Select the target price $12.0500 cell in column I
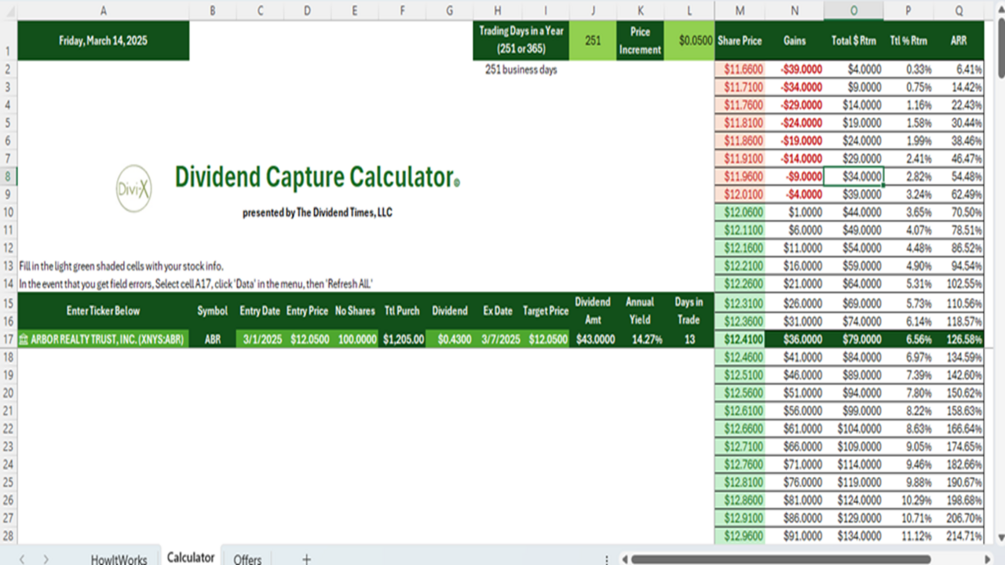Screen dimensions: 1005x565 [545, 340]
